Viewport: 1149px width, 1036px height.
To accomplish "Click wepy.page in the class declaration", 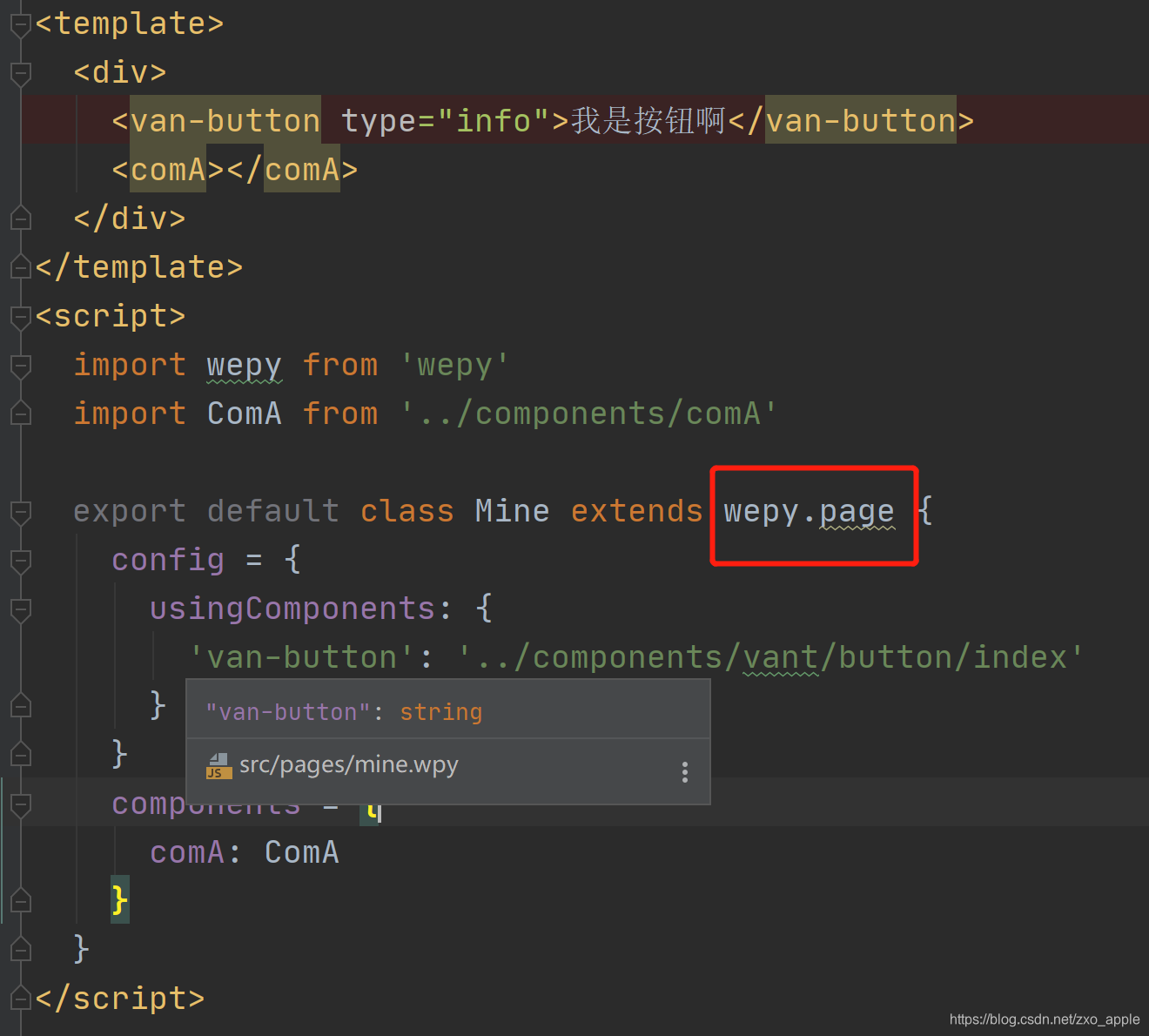I will click(810, 511).
